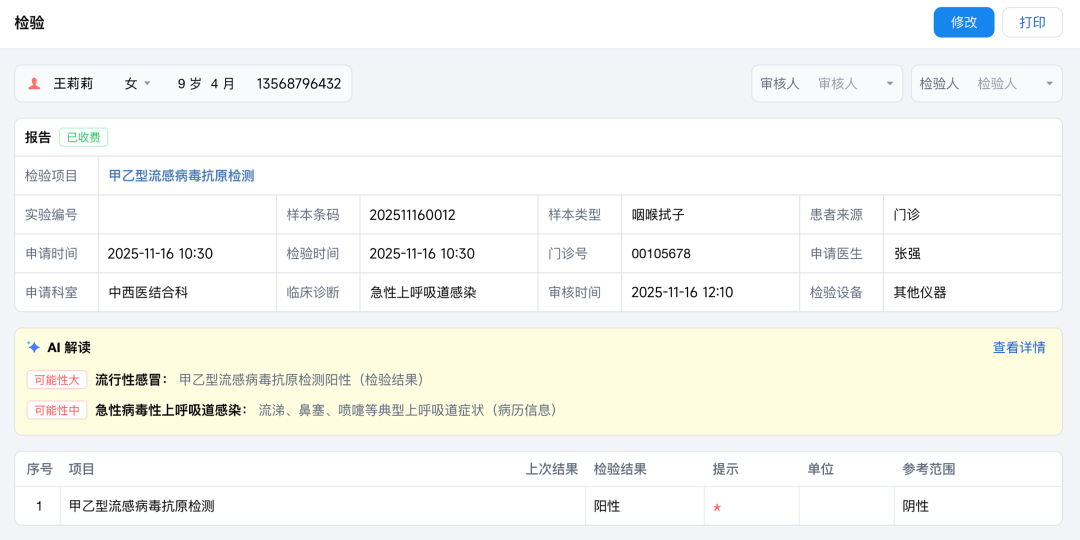Open 查看详情 link in AI panel
This screenshot has width=1080, height=540.
(1018, 348)
